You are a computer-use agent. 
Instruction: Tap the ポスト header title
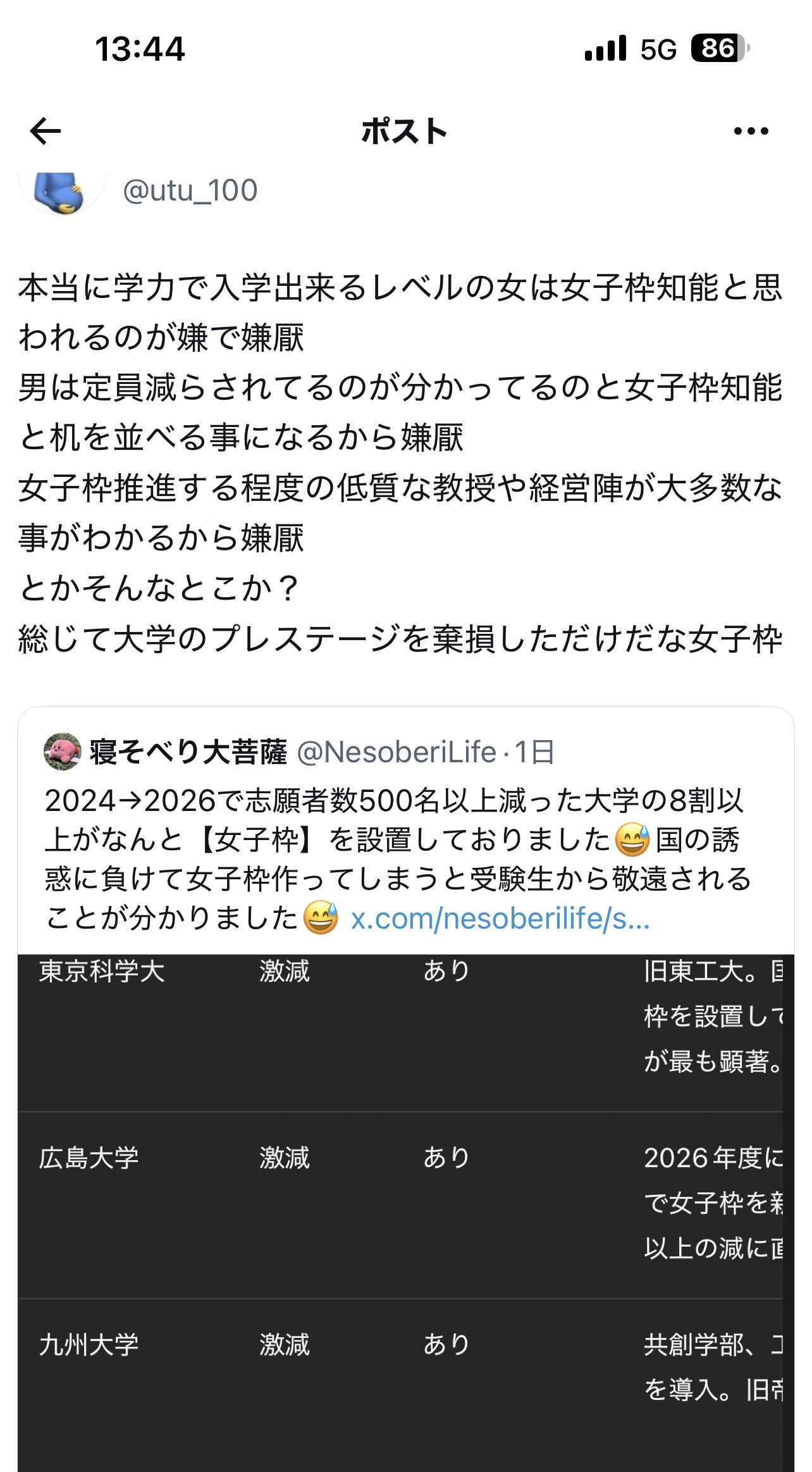(x=405, y=132)
